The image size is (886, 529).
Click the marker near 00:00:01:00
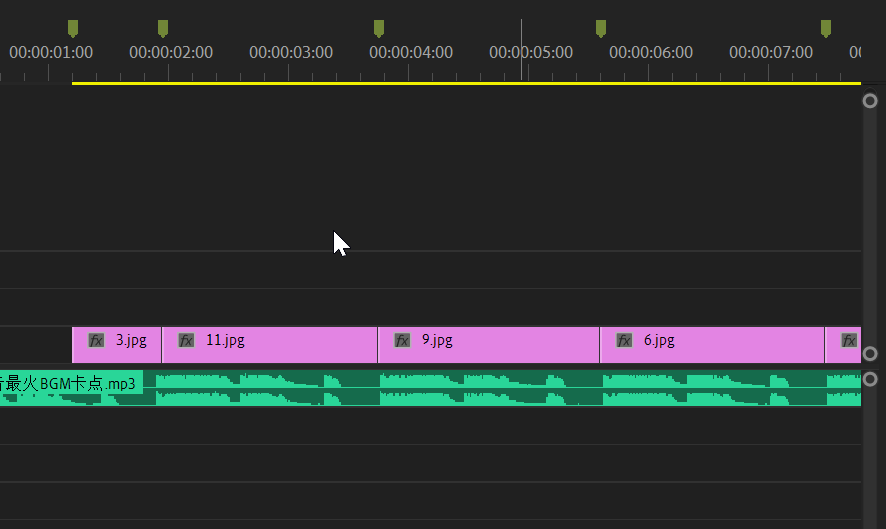click(73, 28)
